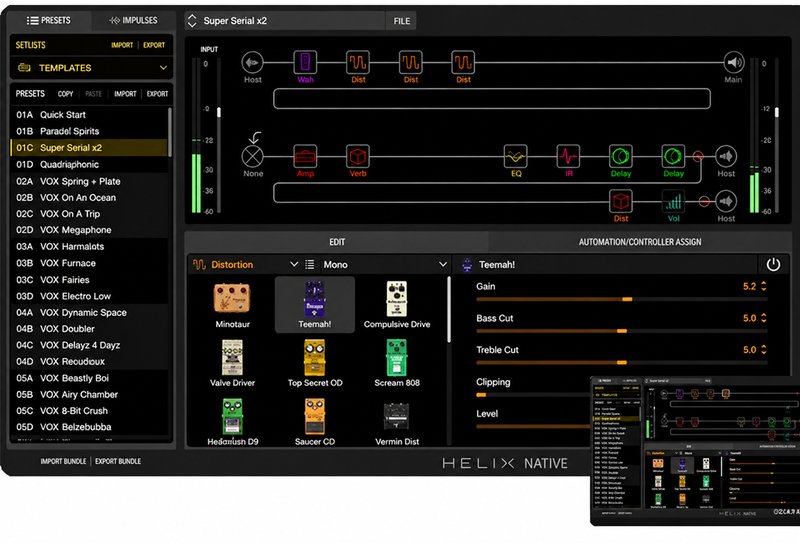The height and width of the screenshot is (543, 800).
Task: Adjust the Gain value stepper
Action: click(x=764, y=286)
